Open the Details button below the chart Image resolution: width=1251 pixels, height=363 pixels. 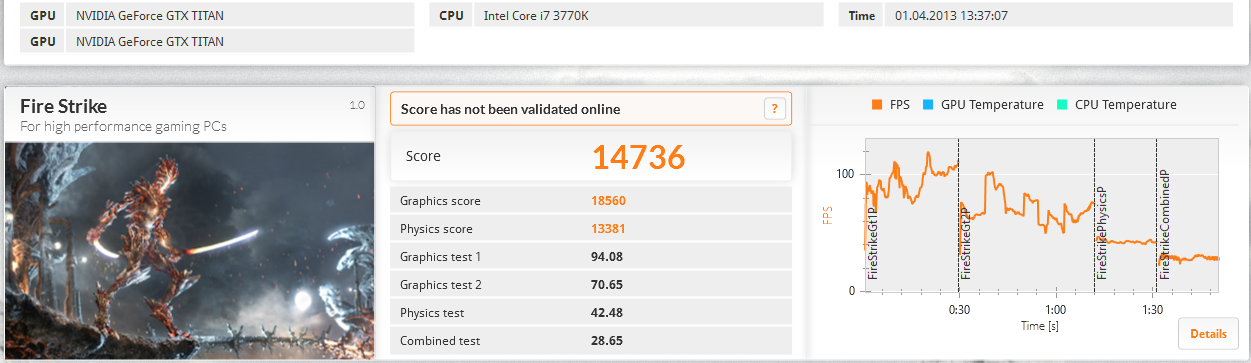(1209, 333)
